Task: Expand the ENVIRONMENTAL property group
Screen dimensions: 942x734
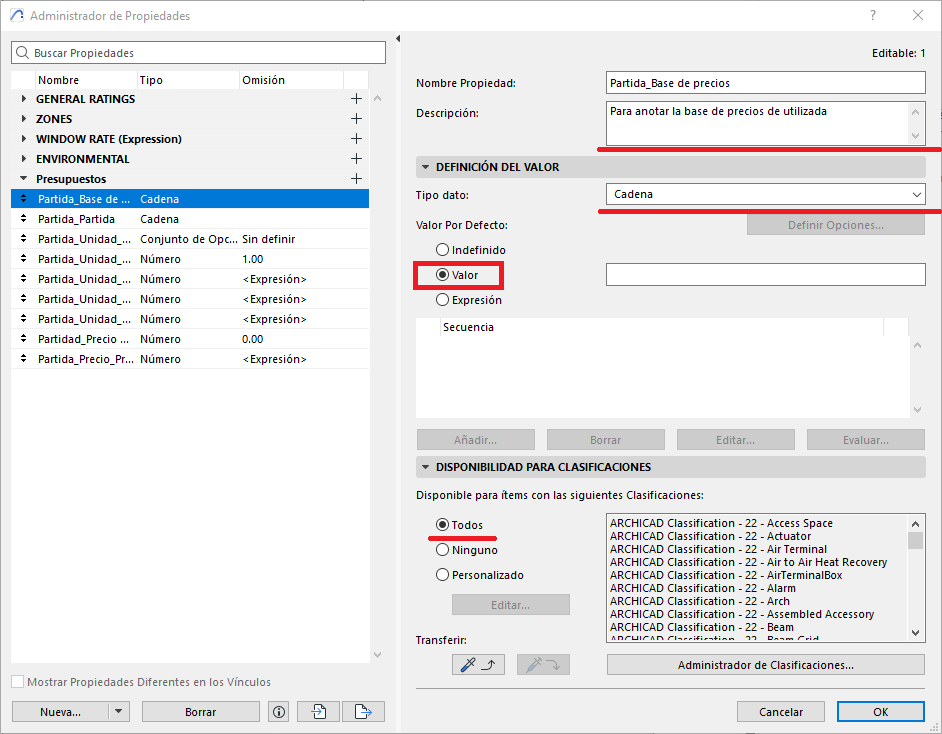Action: [24, 159]
